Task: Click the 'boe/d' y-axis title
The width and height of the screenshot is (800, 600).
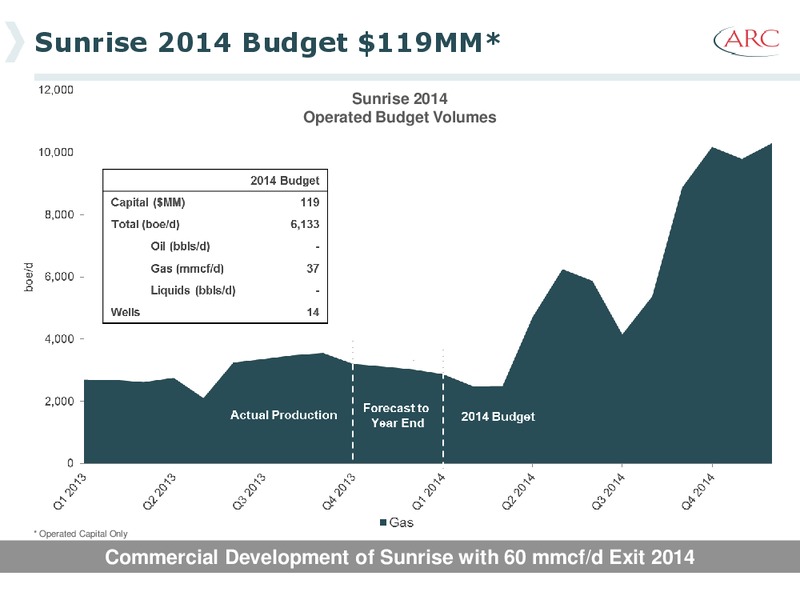Action: point(29,277)
